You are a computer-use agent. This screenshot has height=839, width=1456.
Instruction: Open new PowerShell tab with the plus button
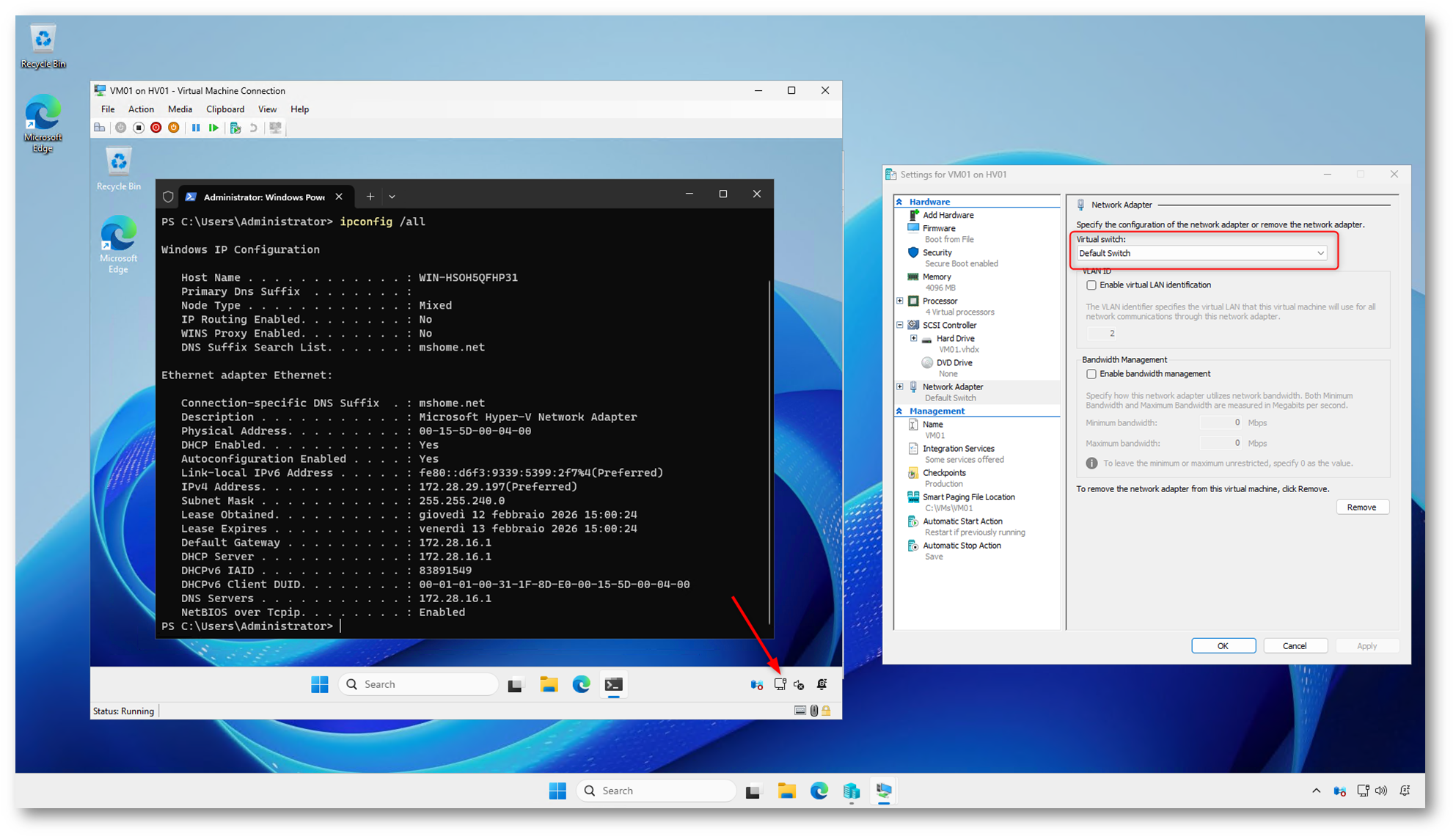pos(370,197)
